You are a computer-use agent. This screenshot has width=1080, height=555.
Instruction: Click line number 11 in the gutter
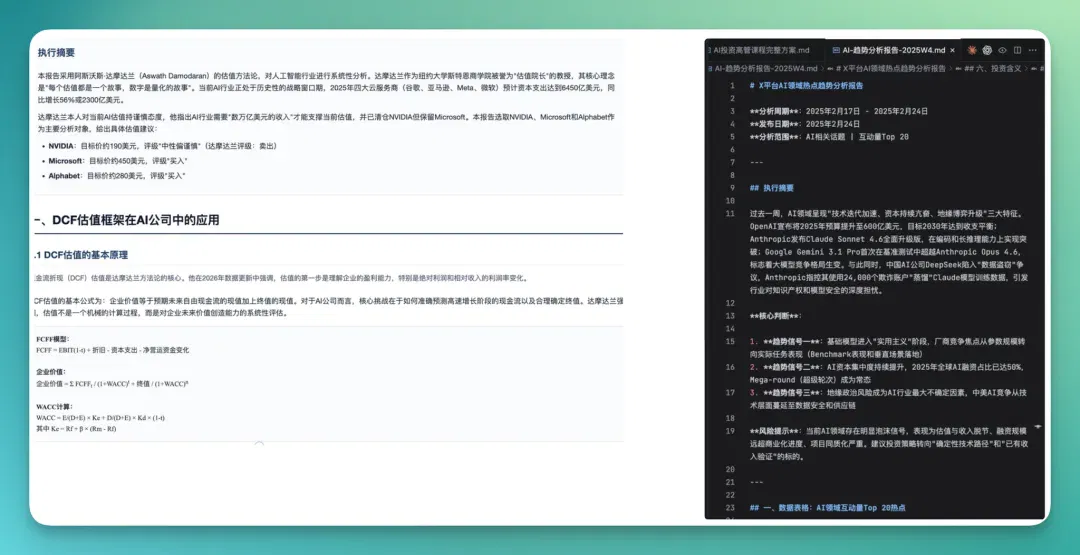[x=731, y=213]
